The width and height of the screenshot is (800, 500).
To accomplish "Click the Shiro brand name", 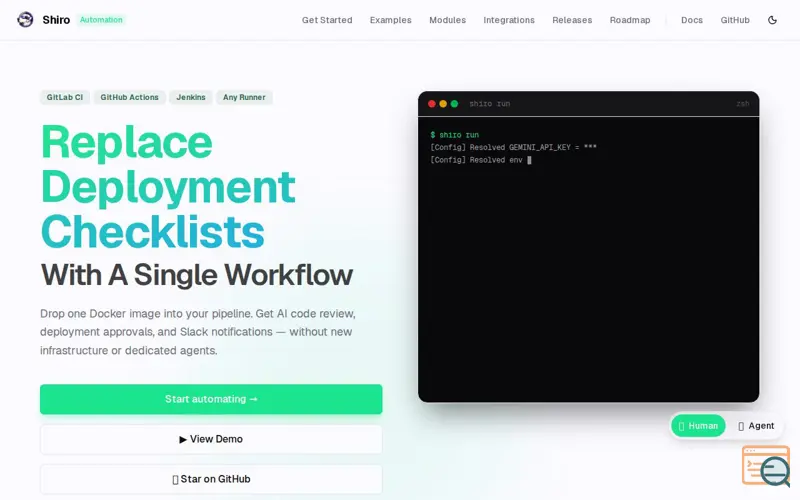I will tap(56, 20).
